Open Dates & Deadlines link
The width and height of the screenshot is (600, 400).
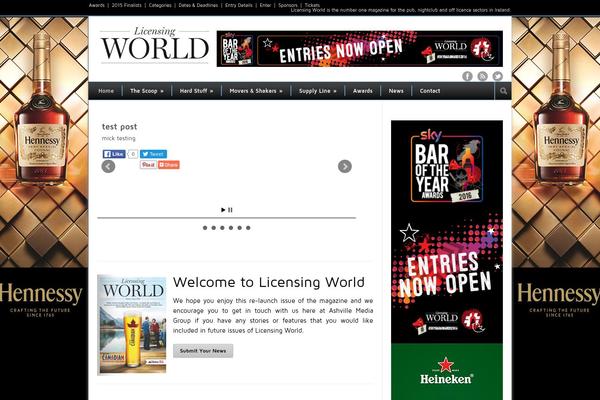coord(198,5)
